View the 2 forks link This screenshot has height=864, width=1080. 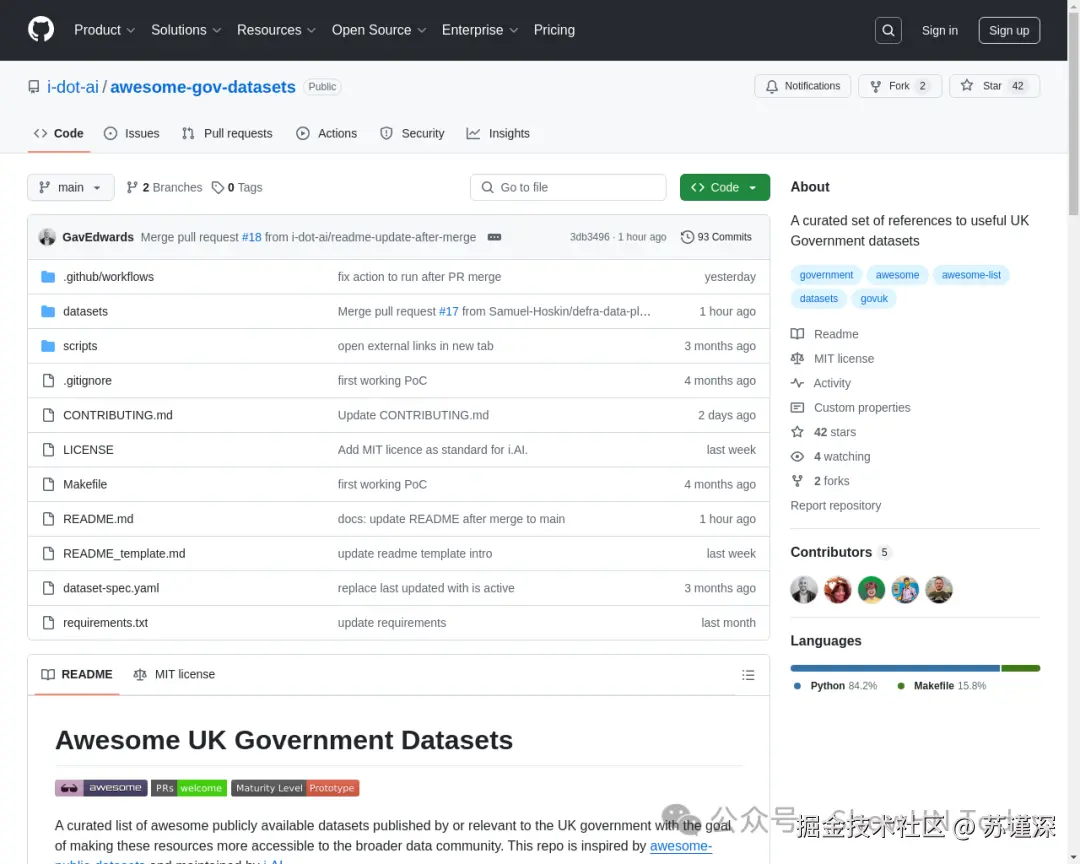(820, 481)
